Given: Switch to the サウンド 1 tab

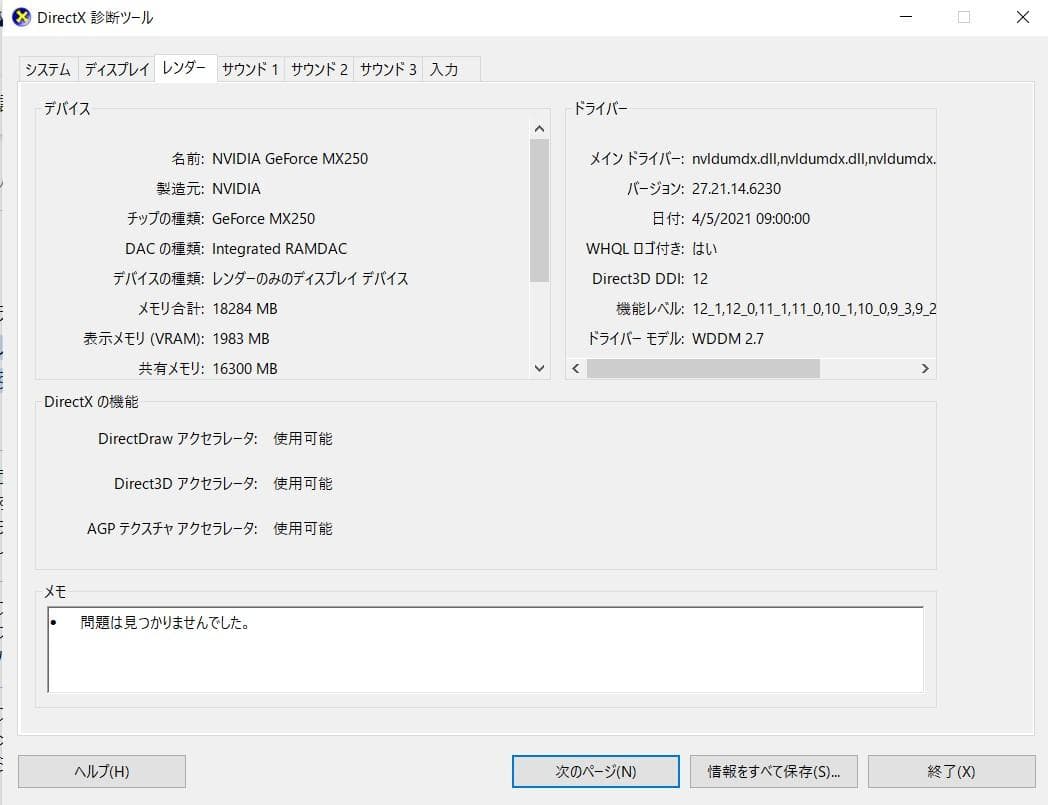Looking at the screenshot, I should (x=250, y=69).
